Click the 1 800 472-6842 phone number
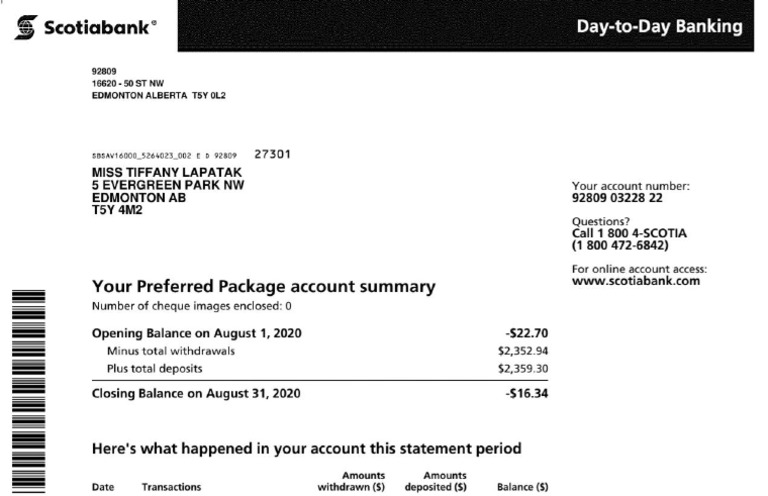Viewport: 768px width, 496px height. pos(620,245)
